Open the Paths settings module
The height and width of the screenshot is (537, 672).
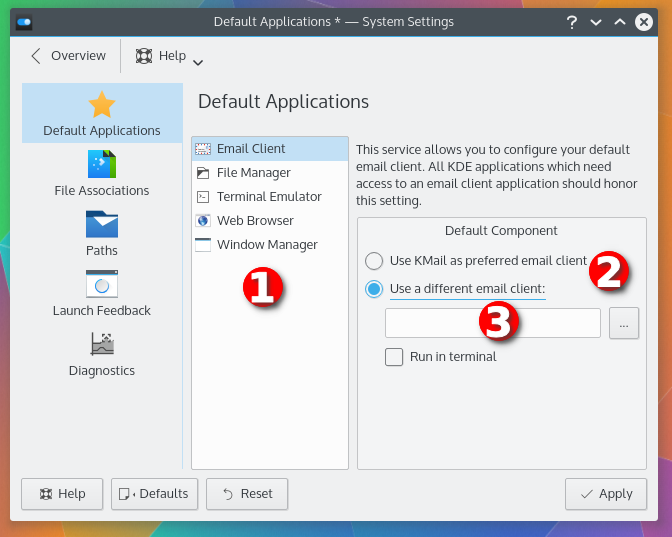102,232
